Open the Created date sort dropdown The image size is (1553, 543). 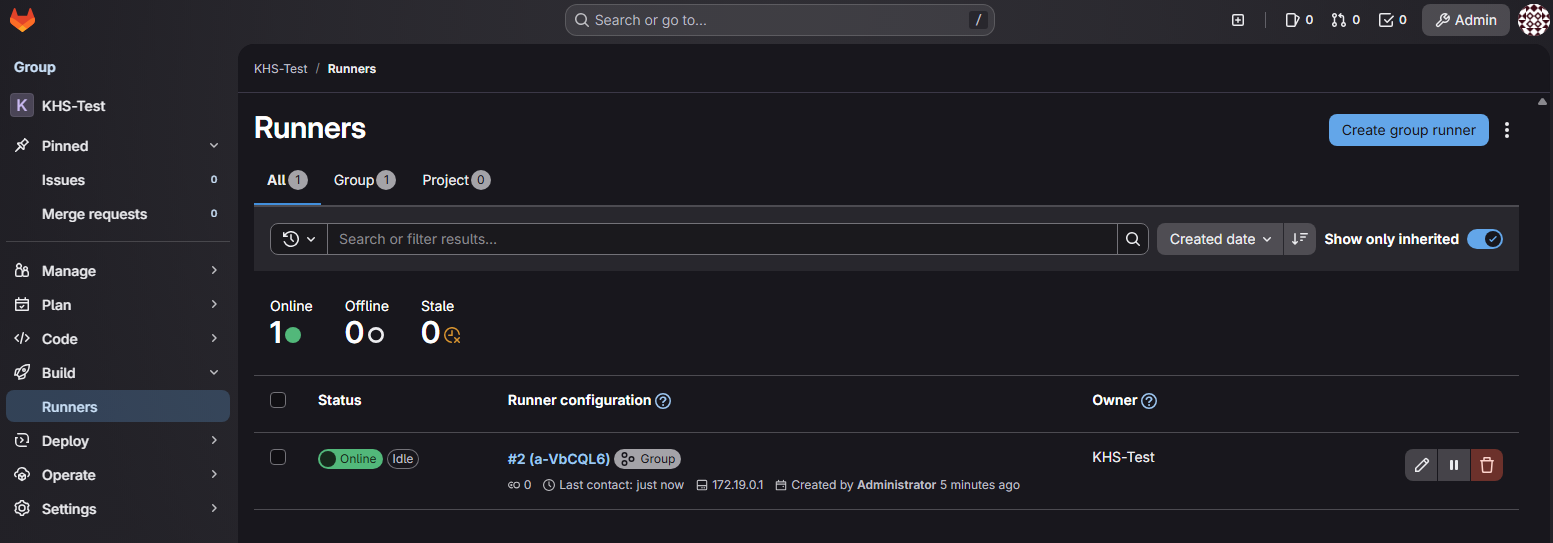point(1220,239)
